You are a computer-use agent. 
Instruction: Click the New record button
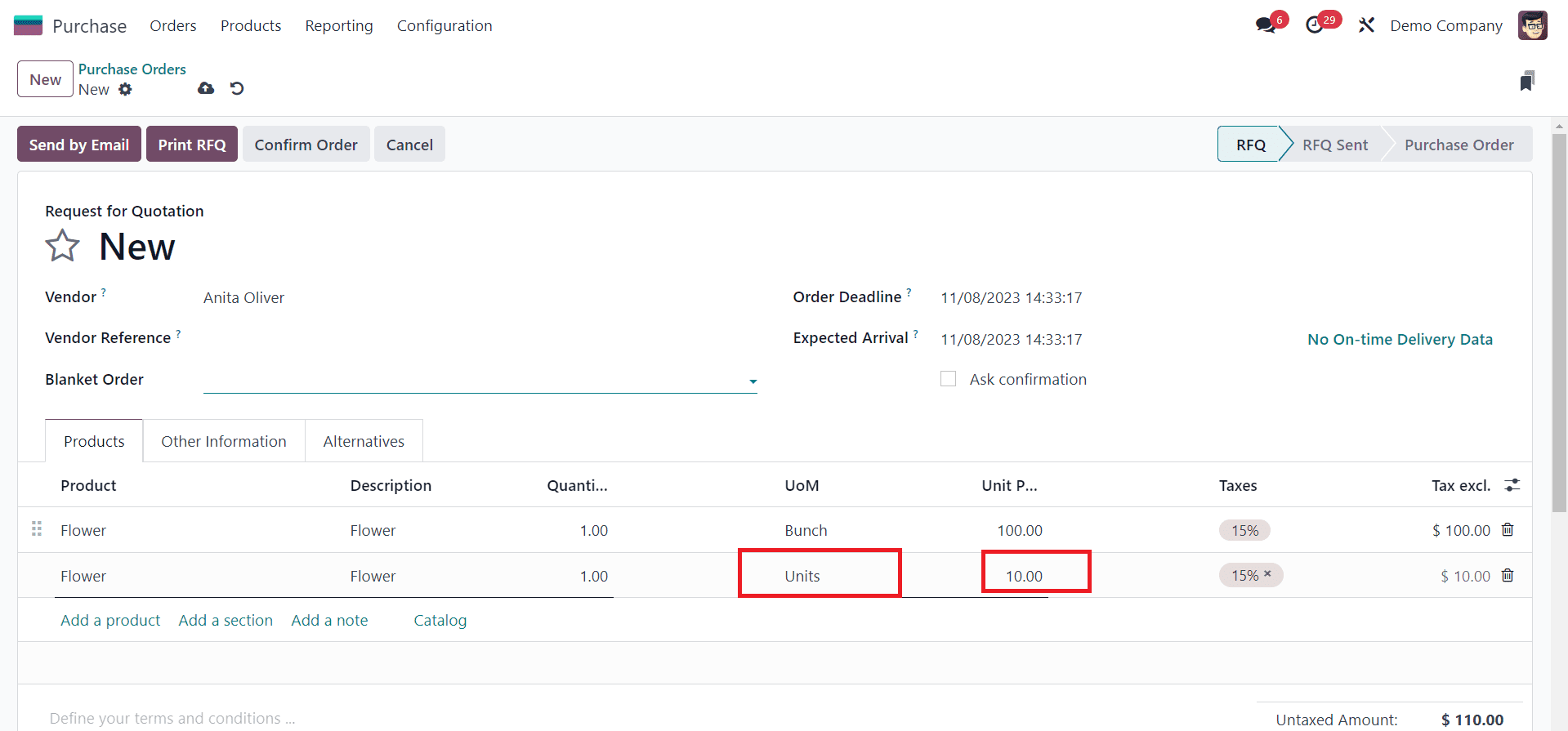pyautogui.click(x=46, y=79)
